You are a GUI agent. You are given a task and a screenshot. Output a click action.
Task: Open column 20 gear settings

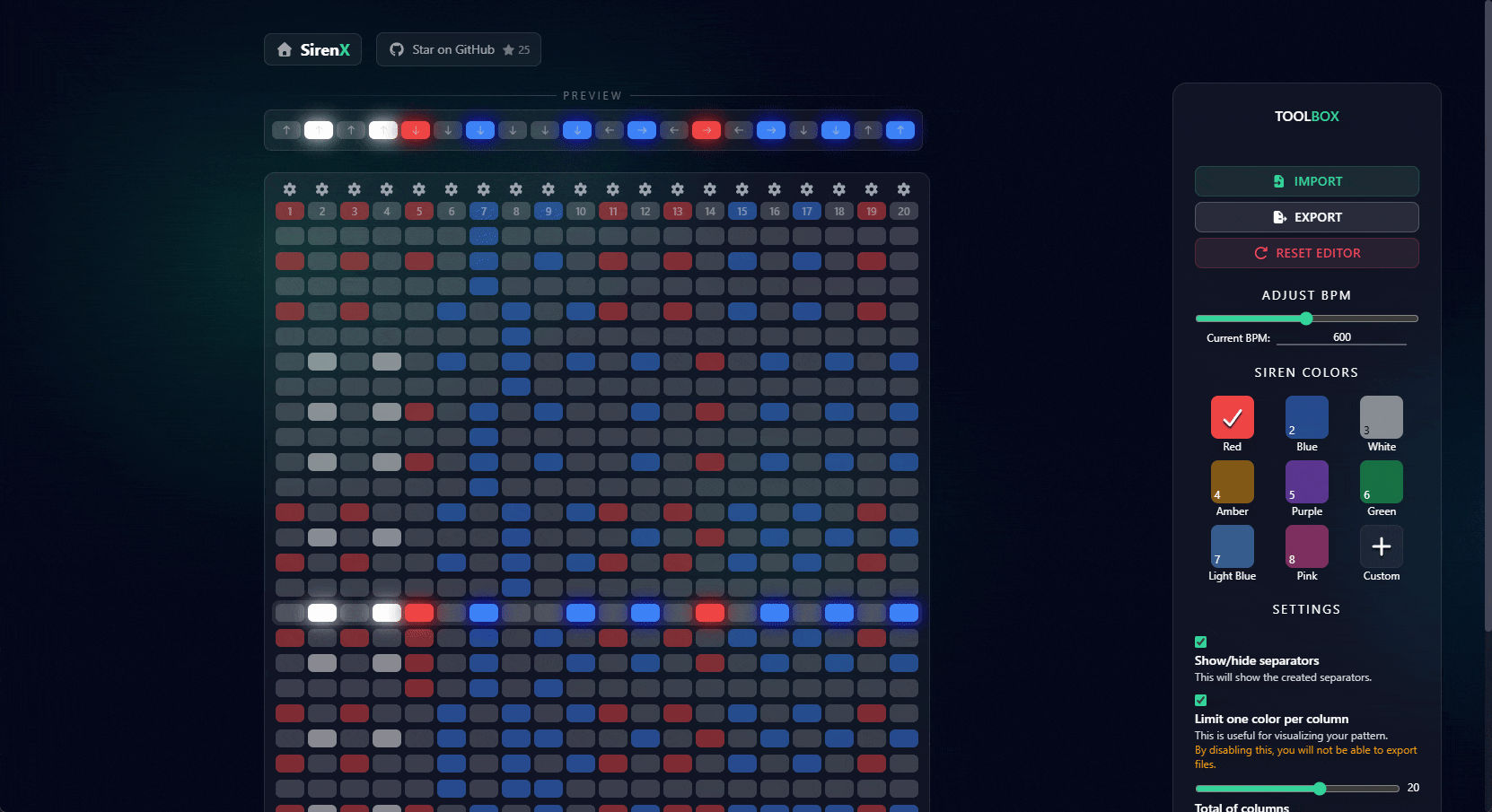(x=903, y=189)
